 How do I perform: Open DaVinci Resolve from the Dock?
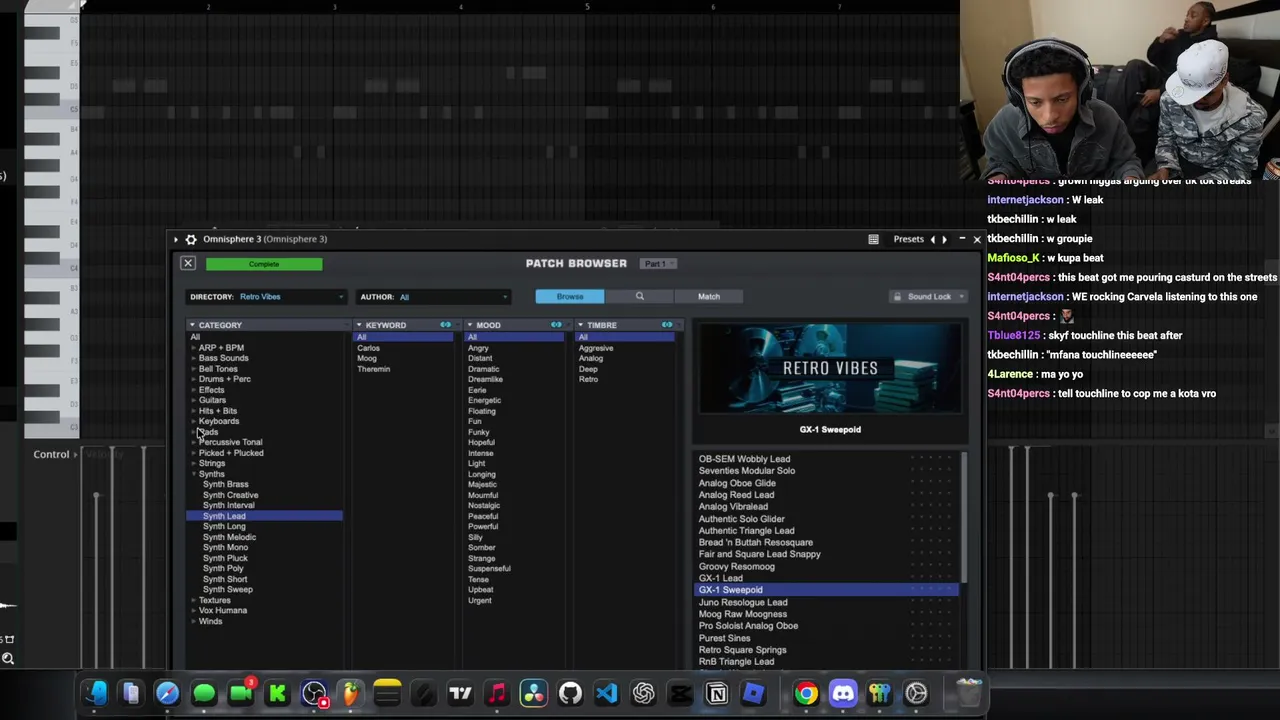coord(534,693)
